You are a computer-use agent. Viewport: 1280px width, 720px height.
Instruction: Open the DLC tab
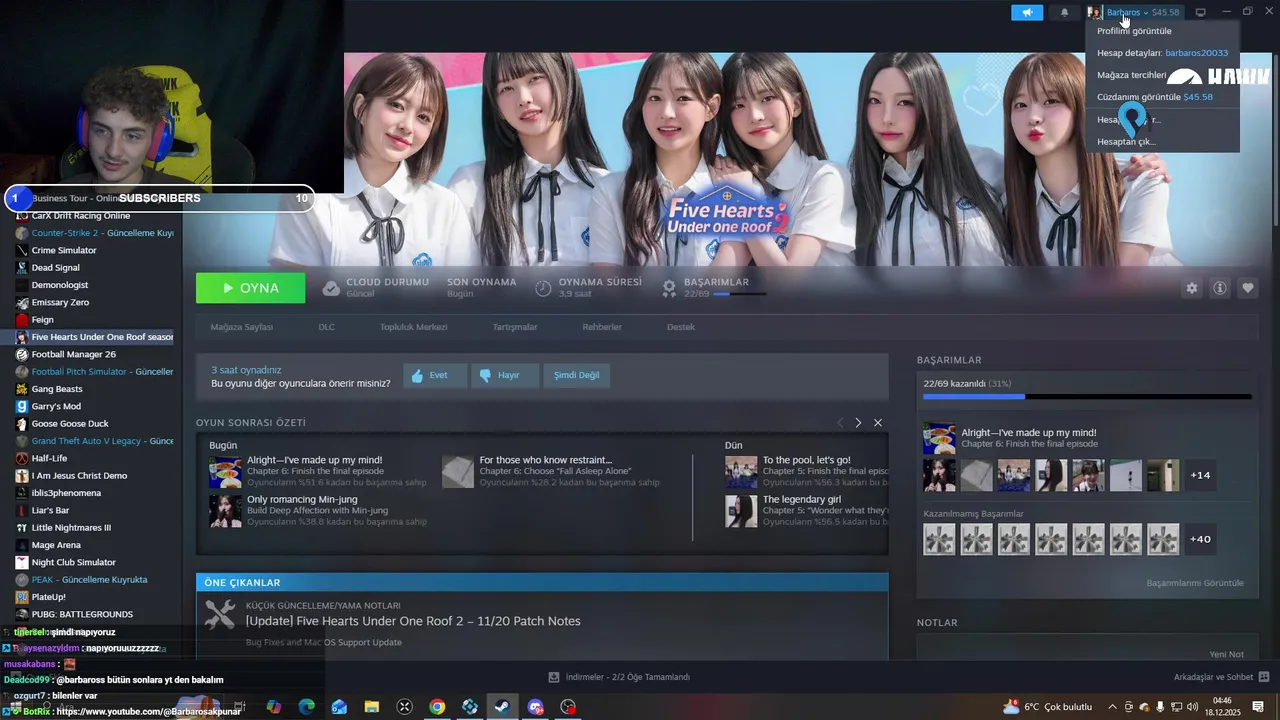click(x=326, y=327)
